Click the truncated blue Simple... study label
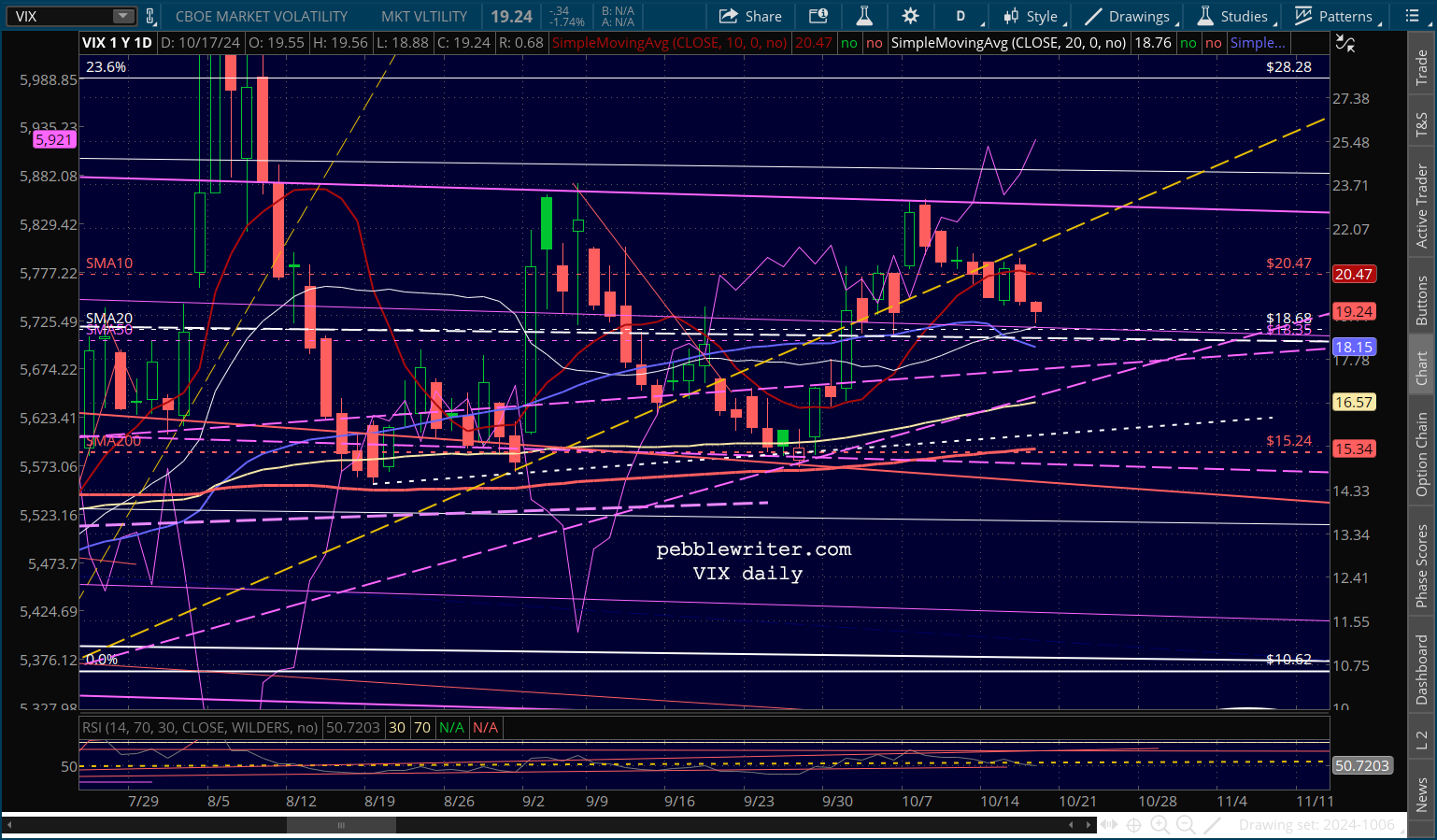This screenshot has width=1437, height=840. 1258,43
